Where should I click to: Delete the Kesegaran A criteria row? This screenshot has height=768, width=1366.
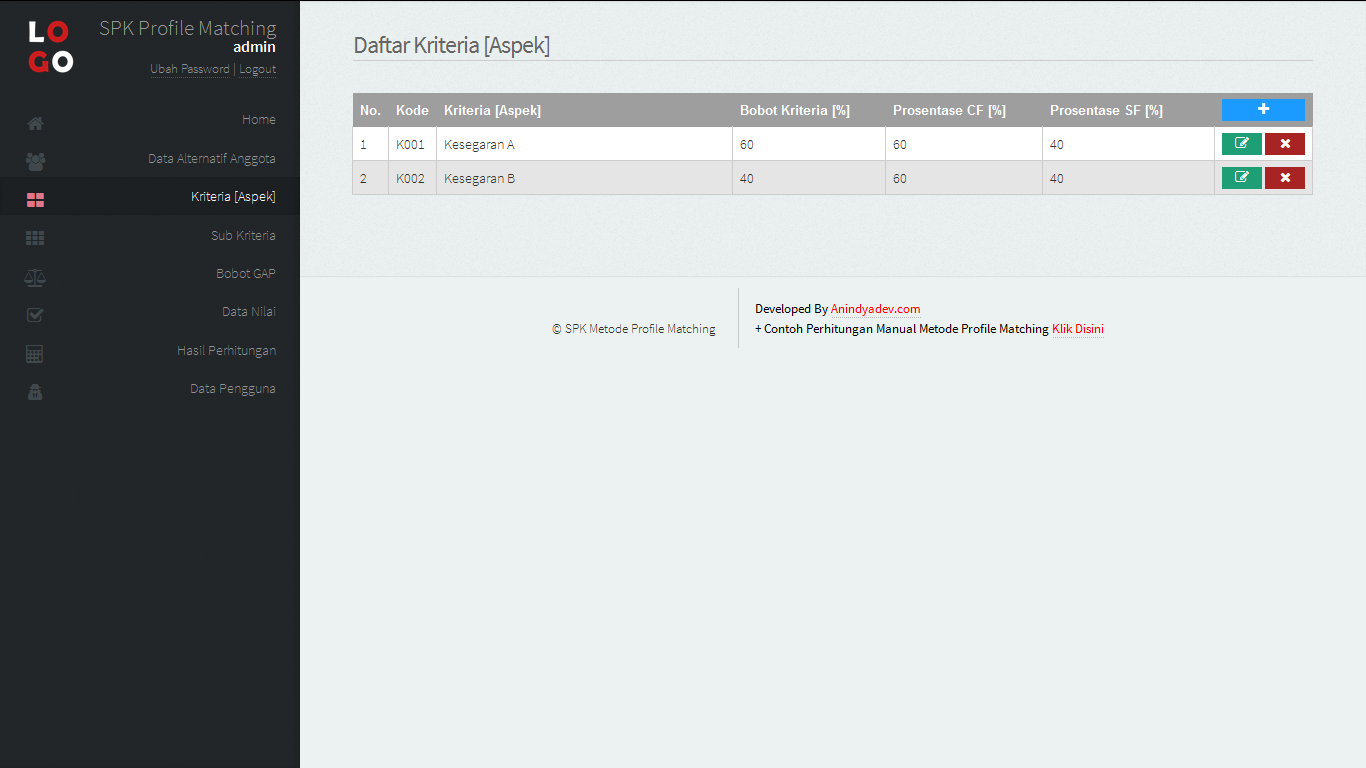1284,144
